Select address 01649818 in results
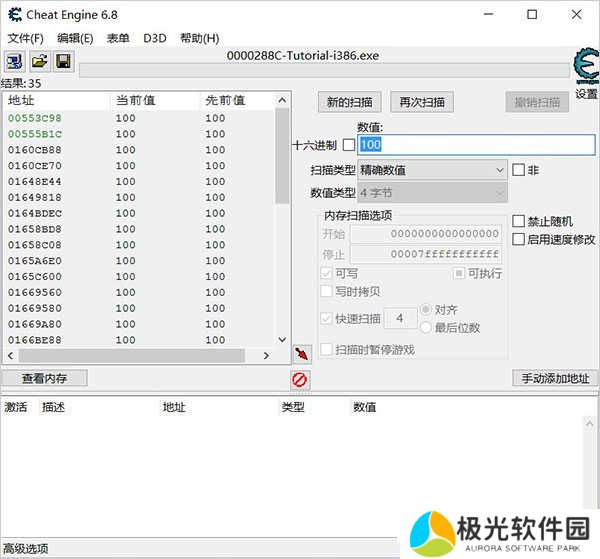The image size is (600, 559). click(35, 197)
